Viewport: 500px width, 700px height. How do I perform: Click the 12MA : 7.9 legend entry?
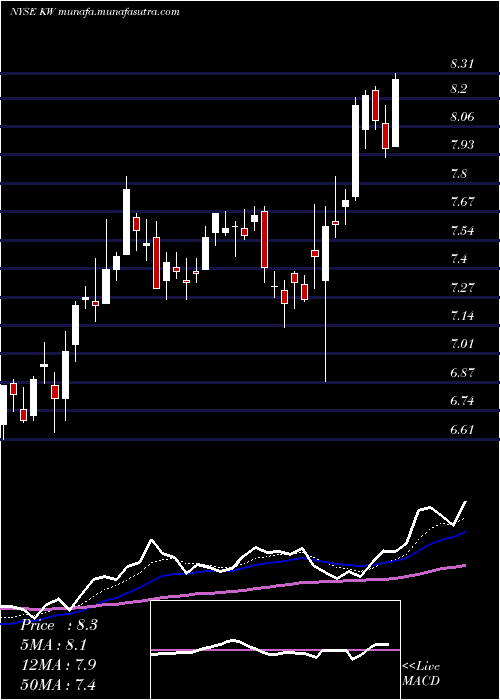click(57, 664)
